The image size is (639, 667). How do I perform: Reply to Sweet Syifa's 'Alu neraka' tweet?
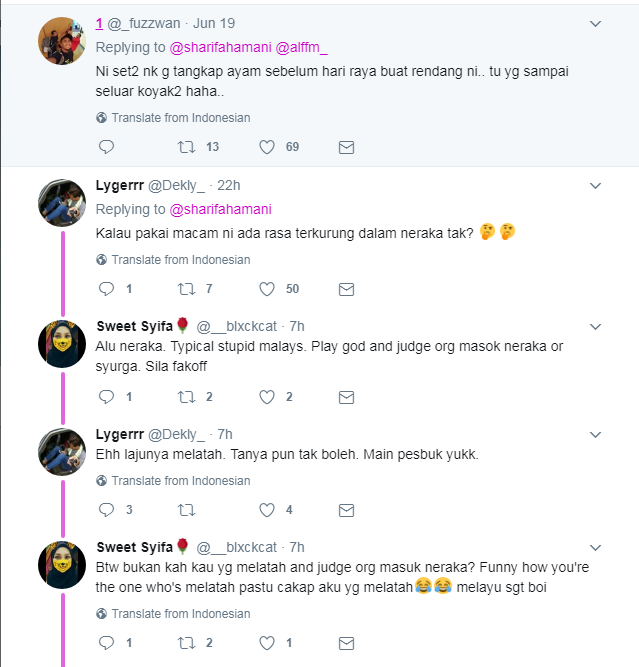(x=106, y=397)
